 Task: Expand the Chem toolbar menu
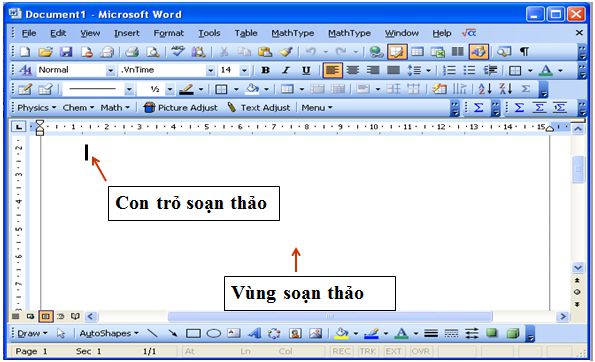78,108
